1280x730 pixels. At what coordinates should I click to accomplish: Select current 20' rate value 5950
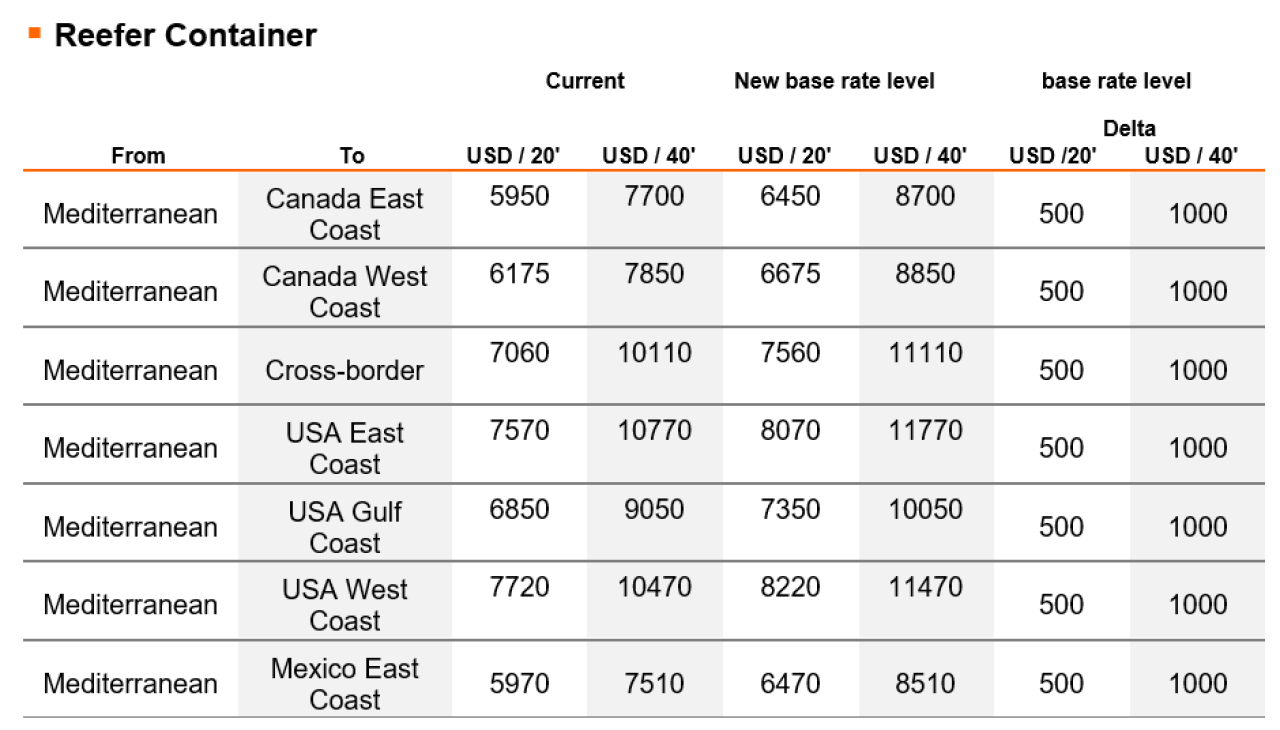(519, 196)
